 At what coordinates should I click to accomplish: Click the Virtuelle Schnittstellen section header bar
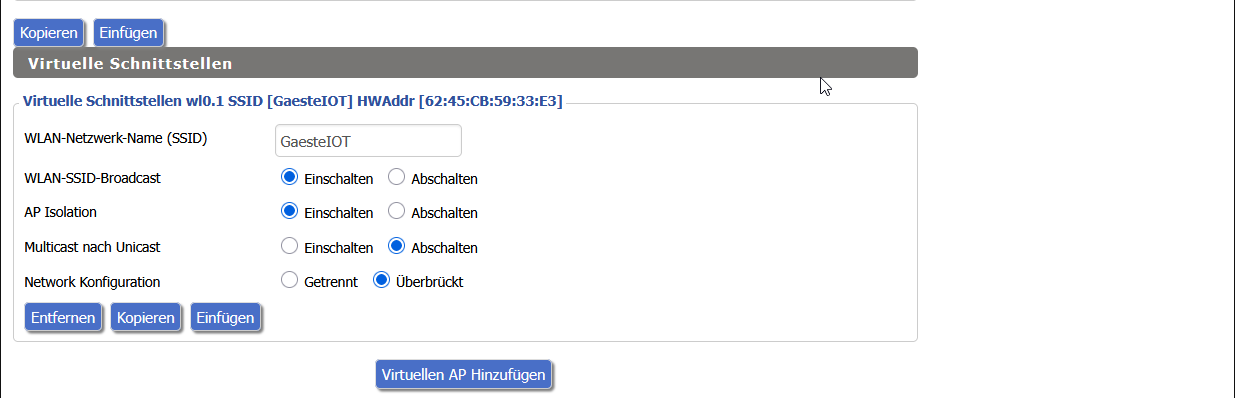coord(465,63)
